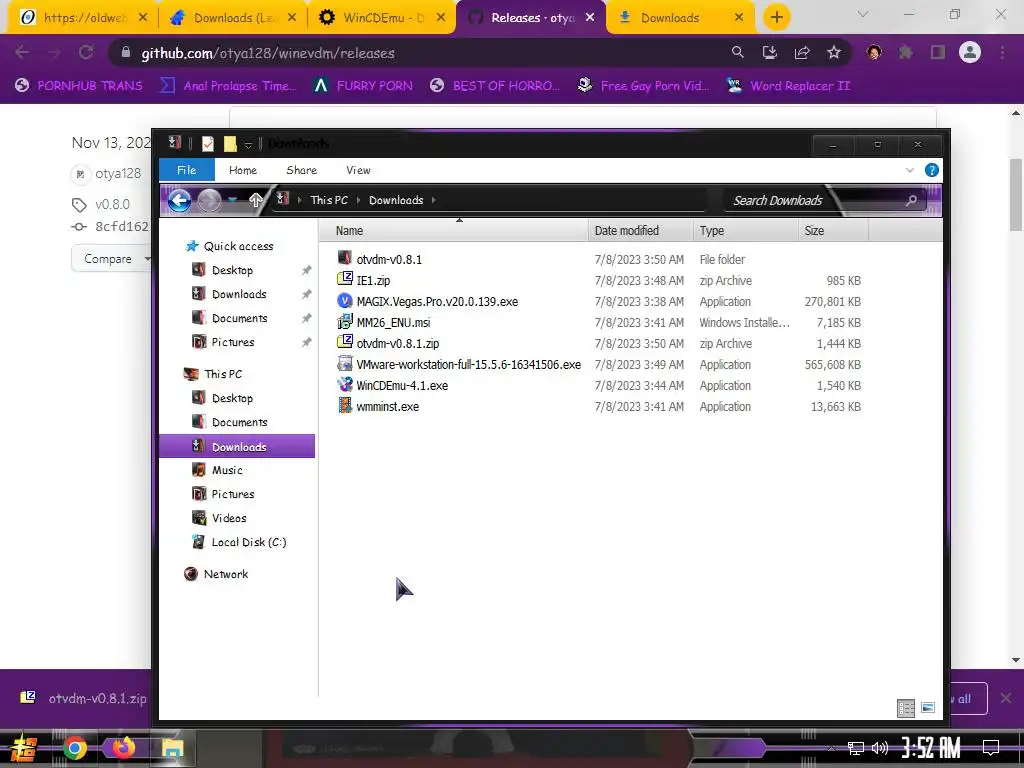
Task: Click Chrome's back arrow button
Action: 22,52
